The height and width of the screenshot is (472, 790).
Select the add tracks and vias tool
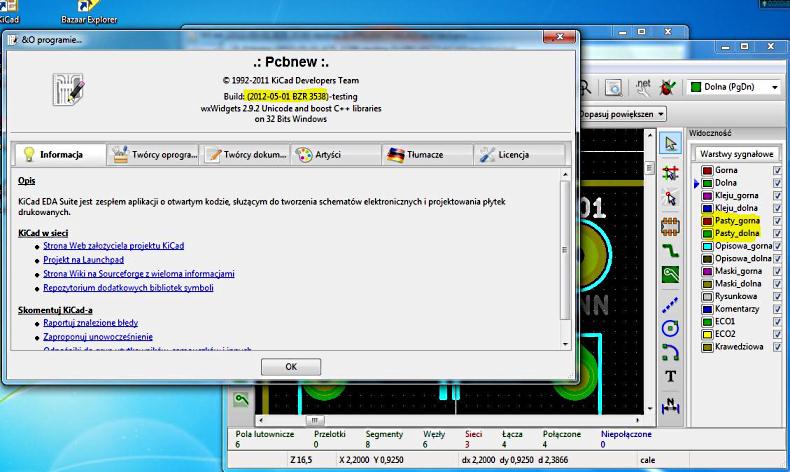click(x=670, y=250)
